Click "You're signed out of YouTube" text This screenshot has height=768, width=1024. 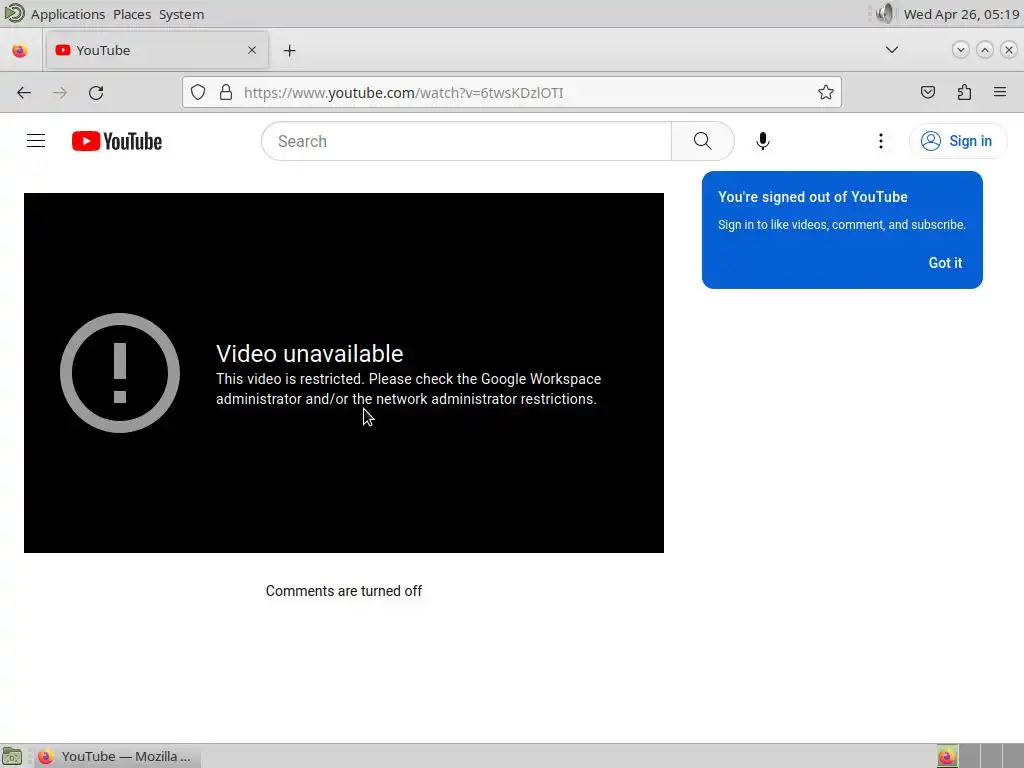coord(812,197)
